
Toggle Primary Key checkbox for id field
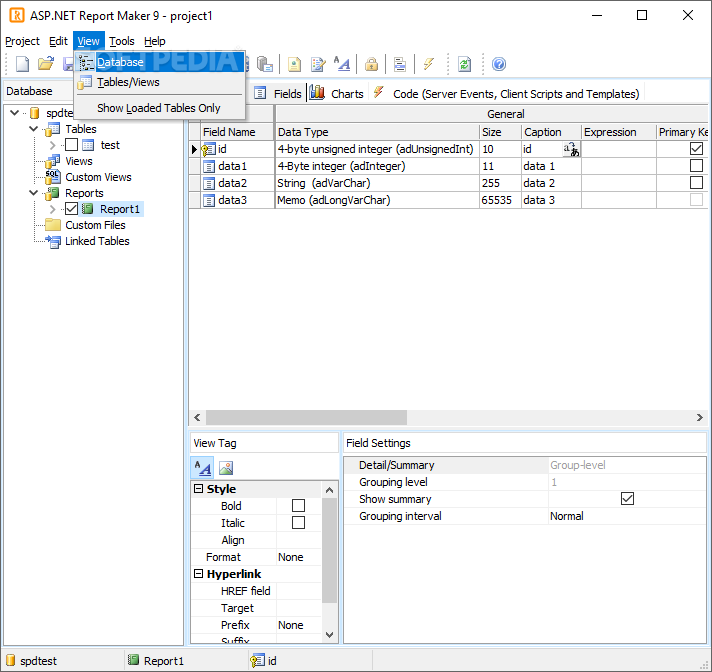coord(696,148)
